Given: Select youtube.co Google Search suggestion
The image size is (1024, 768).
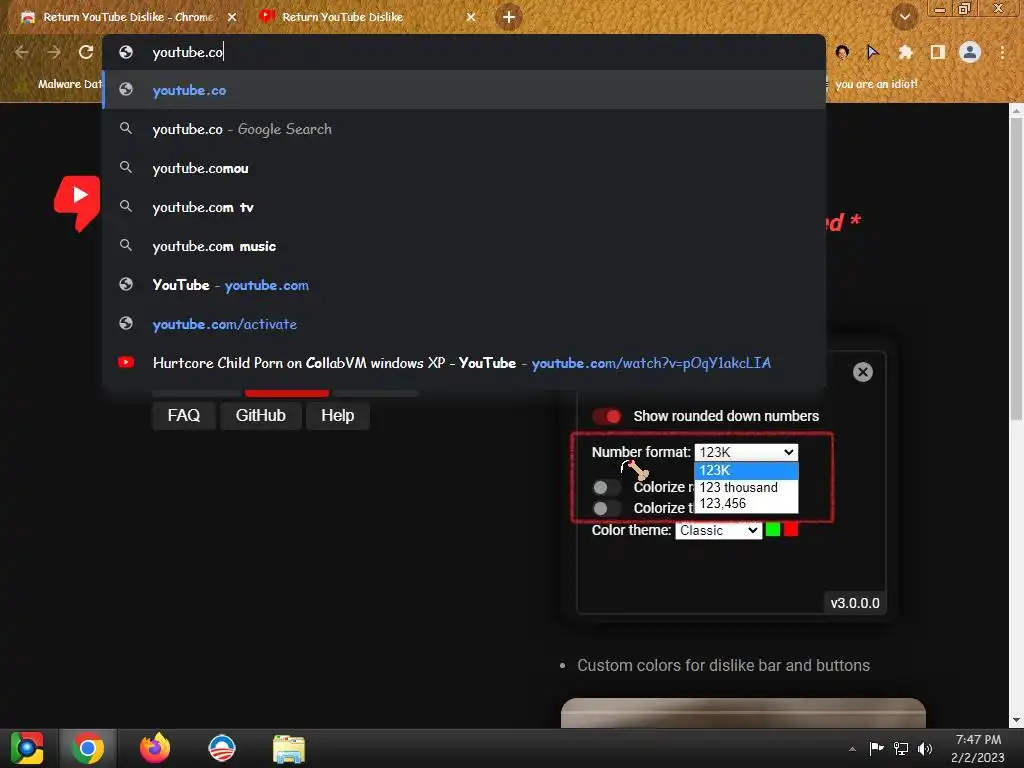Looking at the screenshot, I should (x=464, y=129).
